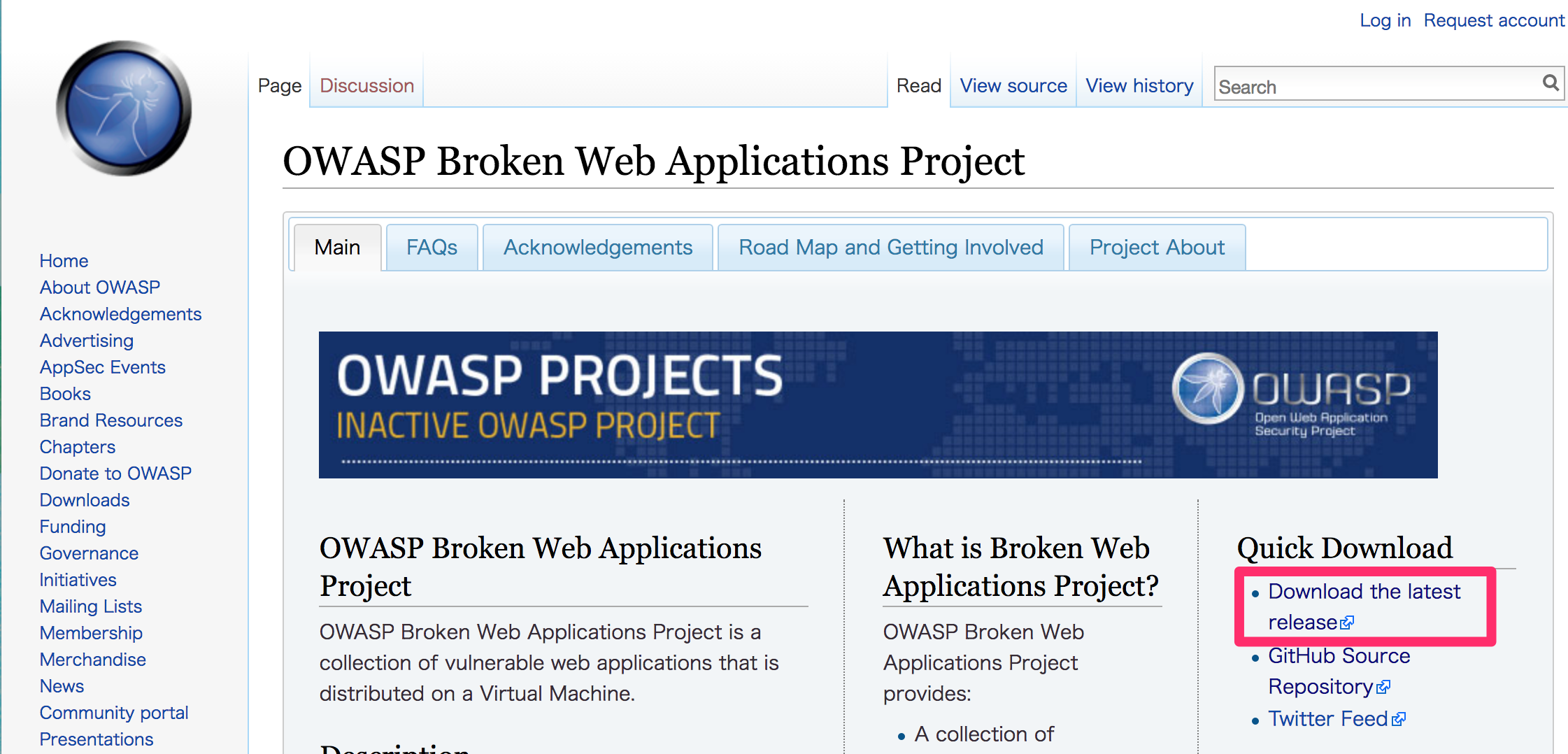
Task: Open Donate to OWASP in sidebar
Action: pyautogui.click(x=115, y=474)
